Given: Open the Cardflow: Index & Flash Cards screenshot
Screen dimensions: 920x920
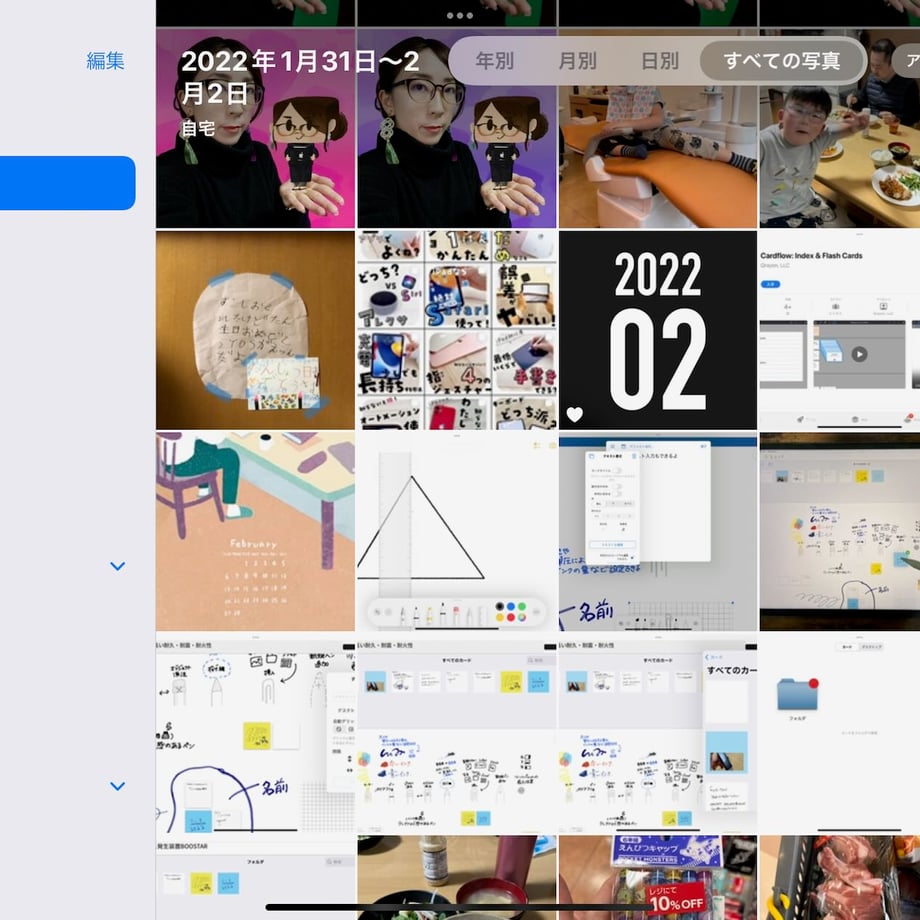Looking at the screenshot, I should pyautogui.click(x=840, y=330).
